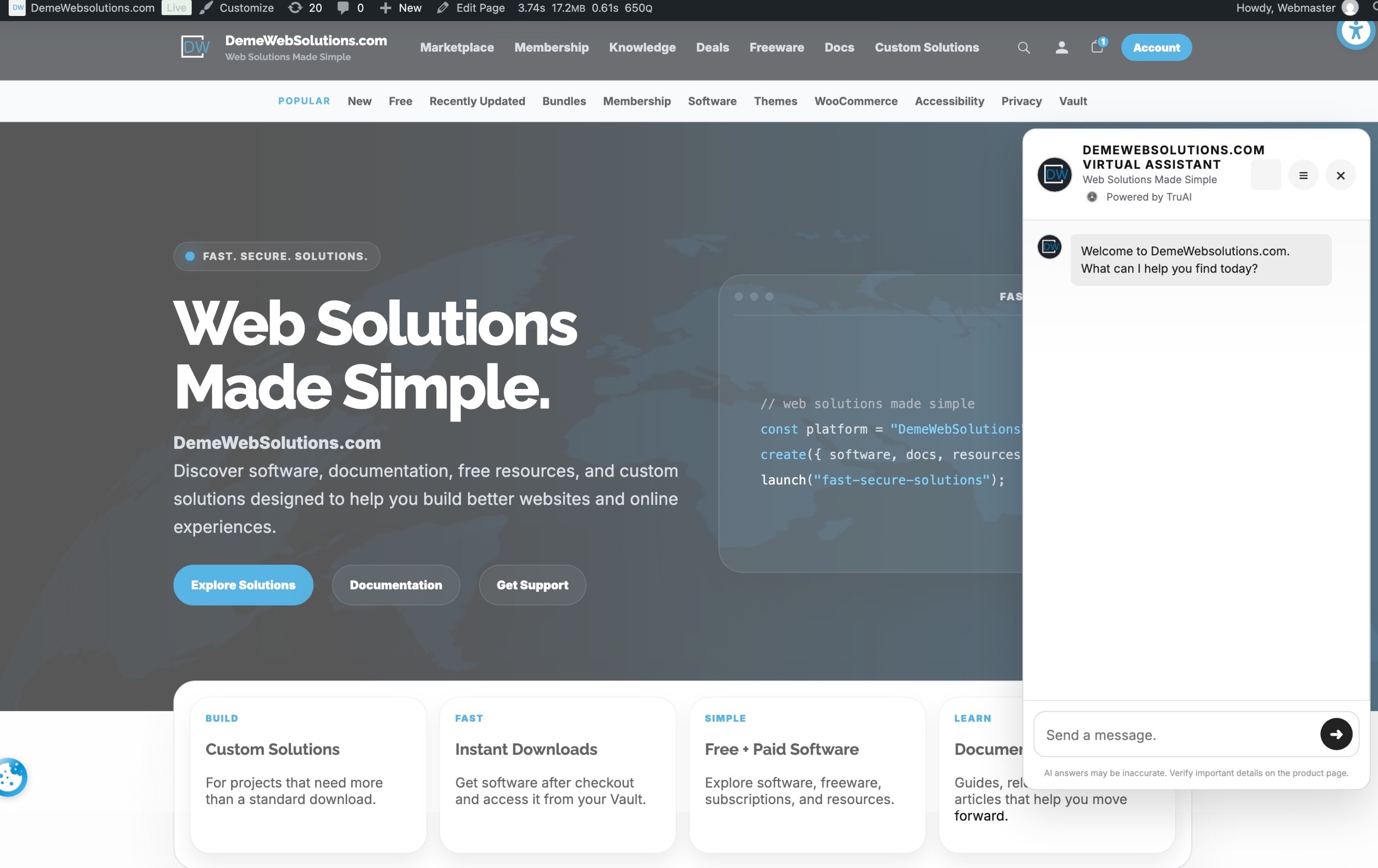Click the DemeWebSolutions.com site title link
Screen dimensions: 1378x868
tap(306, 41)
